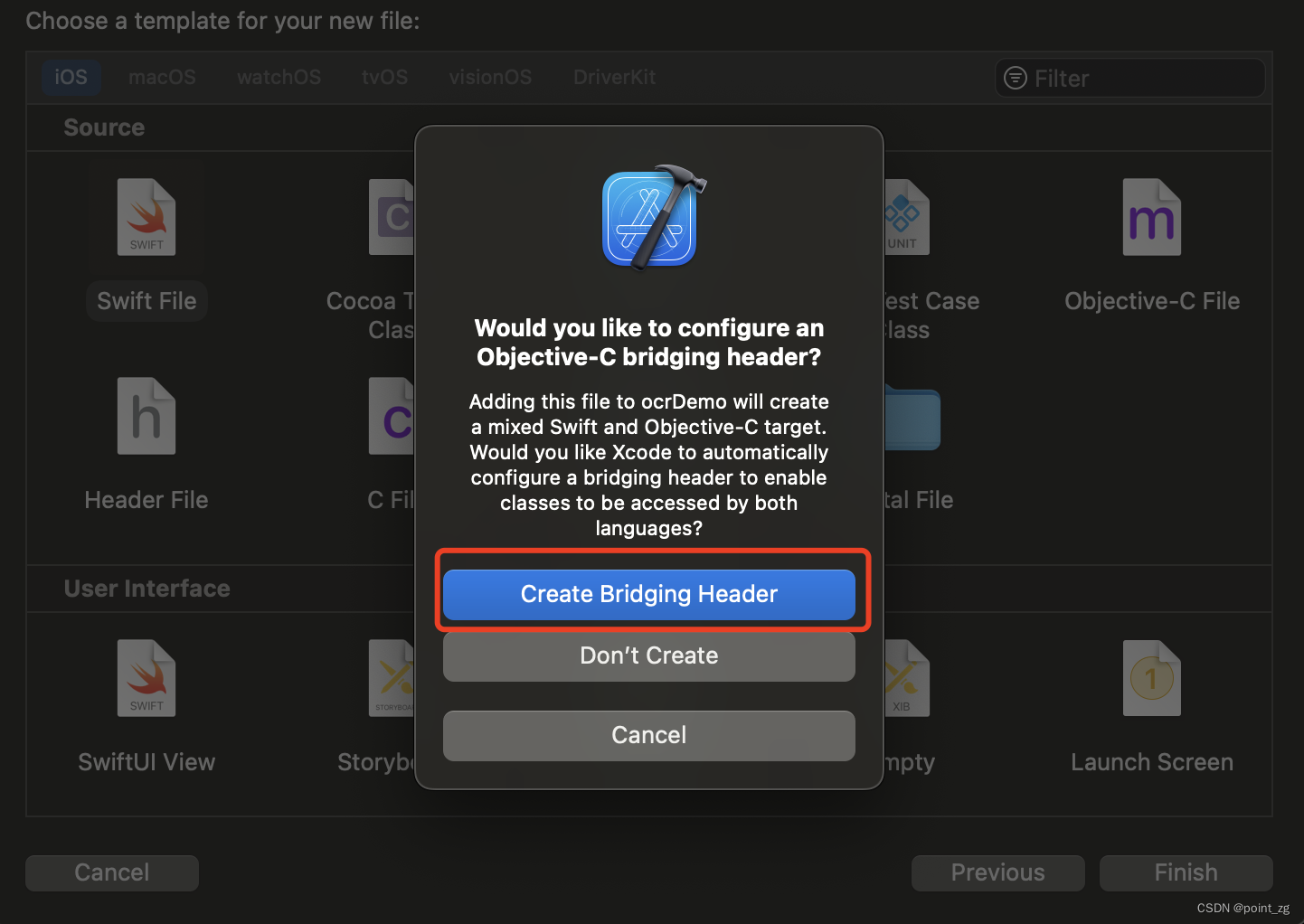Go back with the Previous button

[x=997, y=872]
